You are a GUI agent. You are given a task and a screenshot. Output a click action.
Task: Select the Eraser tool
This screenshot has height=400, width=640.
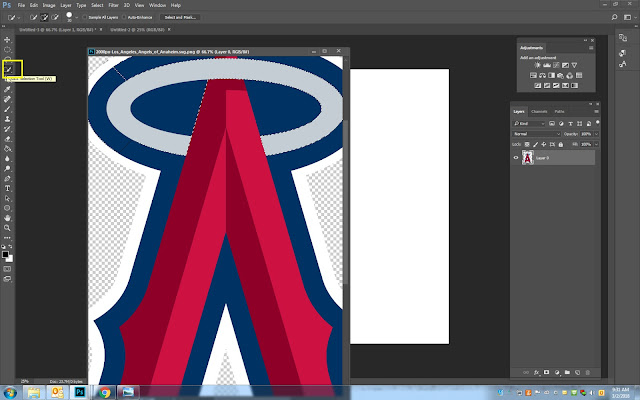tap(7, 139)
